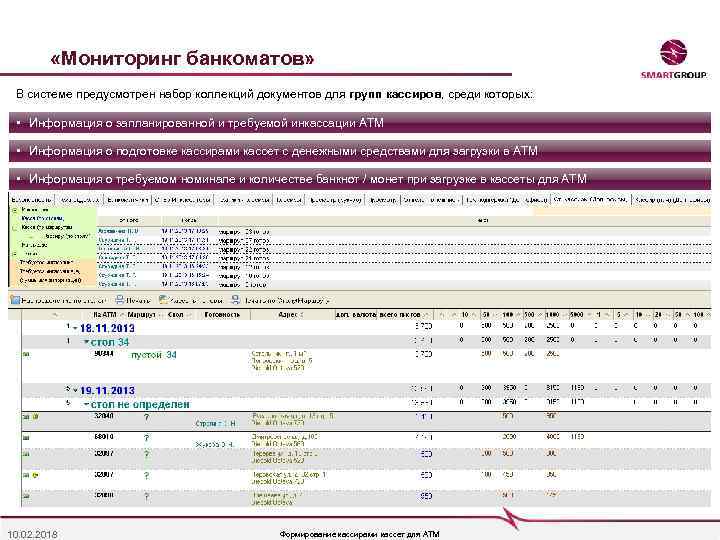Open the 'всего листов' column sort arrow
This screenshot has width=720, height=540.
point(426,315)
